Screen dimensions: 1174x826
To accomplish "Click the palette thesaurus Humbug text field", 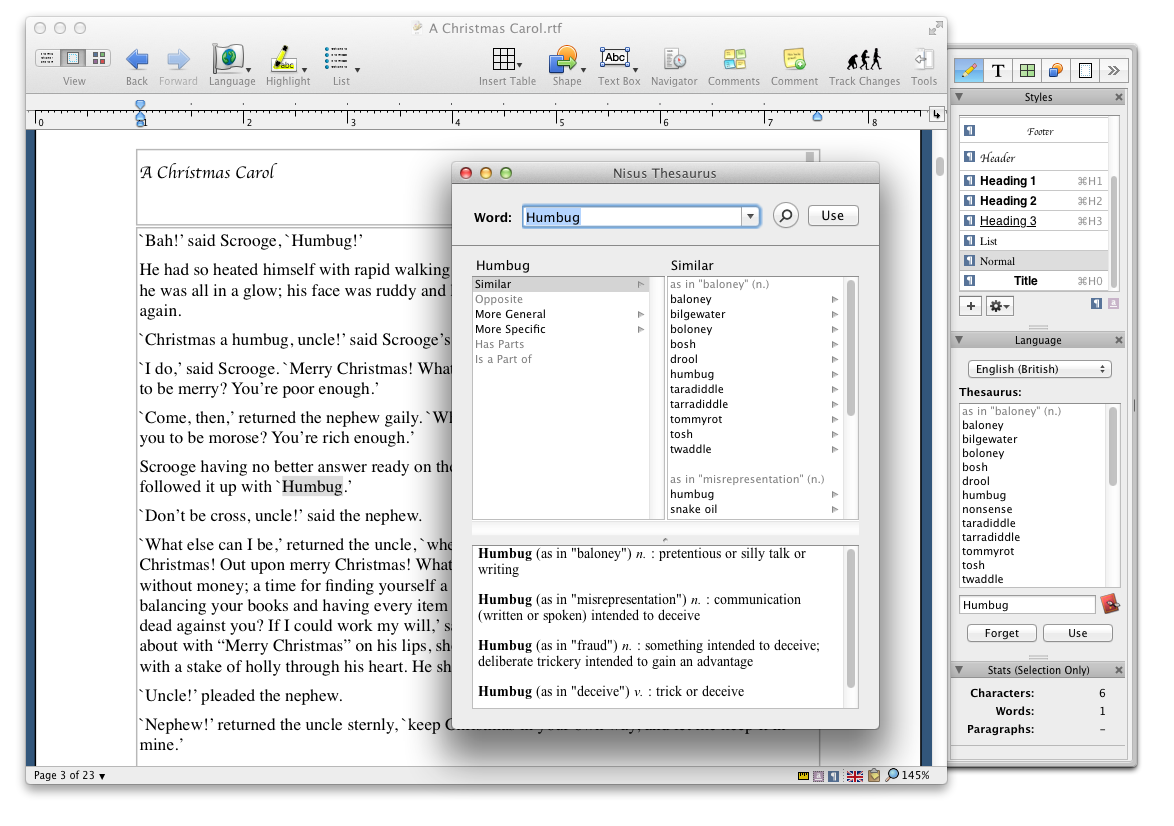I will (1027, 605).
